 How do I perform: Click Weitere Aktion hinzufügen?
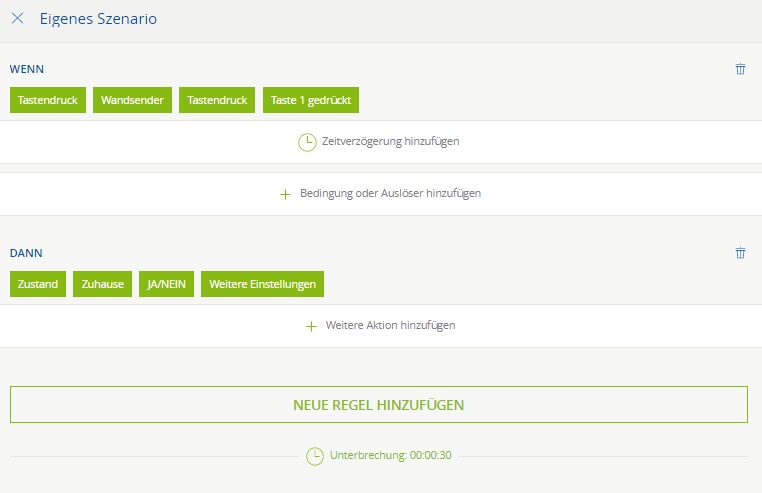tap(390, 326)
